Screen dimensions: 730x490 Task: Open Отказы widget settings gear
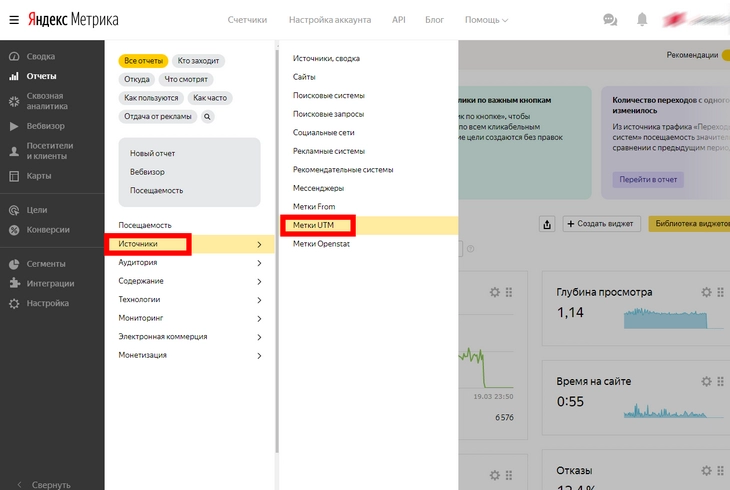(x=706, y=471)
